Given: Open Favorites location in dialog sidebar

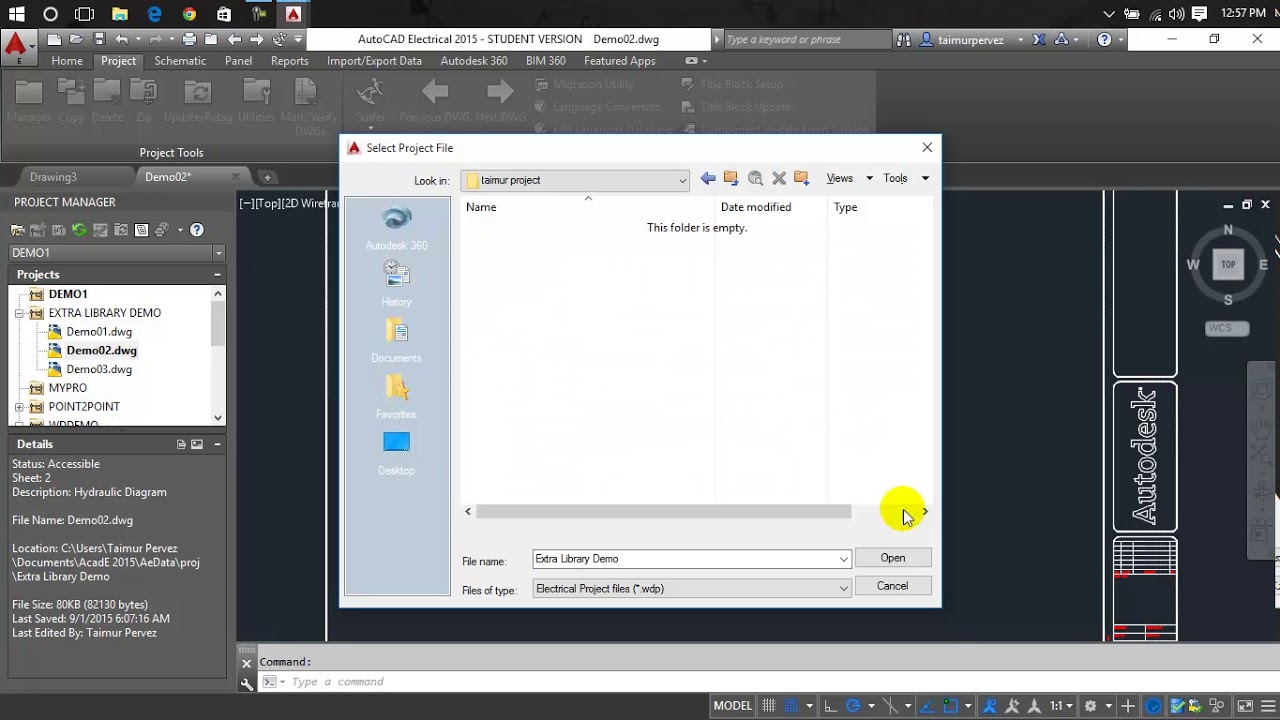Looking at the screenshot, I should pyautogui.click(x=396, y=396).
